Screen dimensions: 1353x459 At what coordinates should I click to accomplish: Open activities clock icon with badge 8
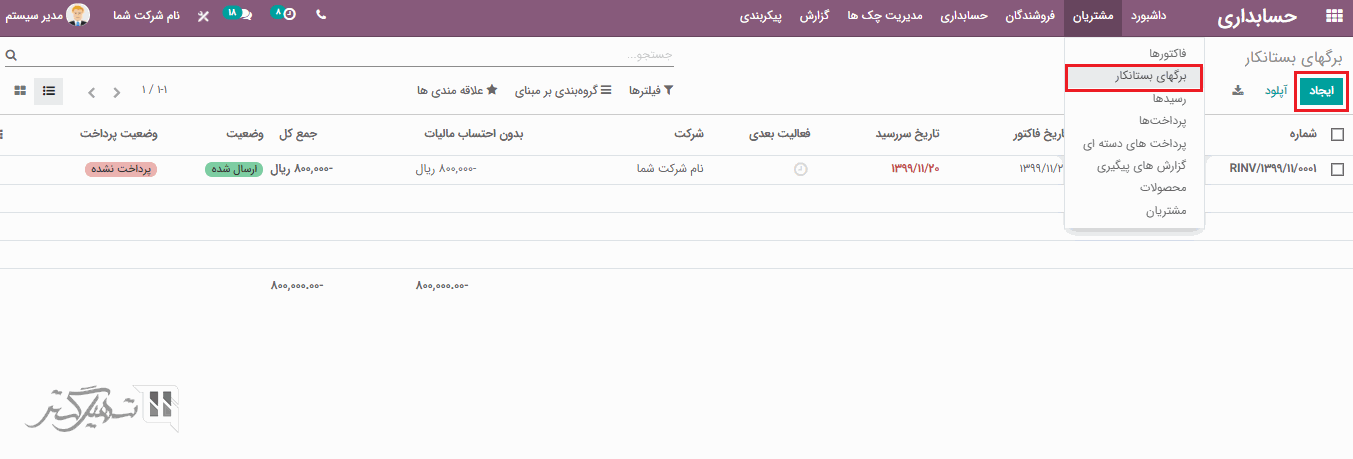click(286, 15)
